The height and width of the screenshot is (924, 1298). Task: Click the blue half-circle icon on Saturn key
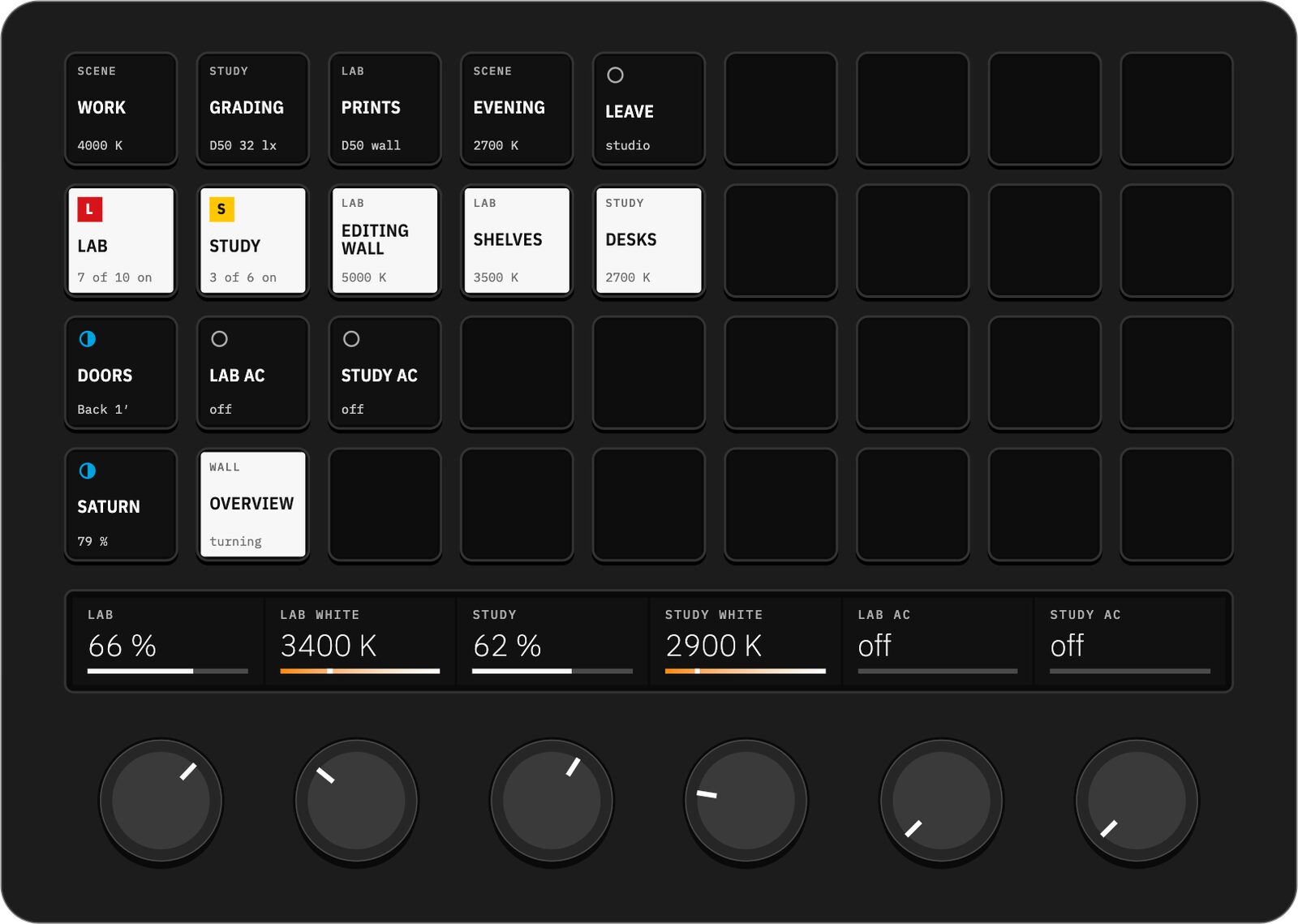point(88,471)
